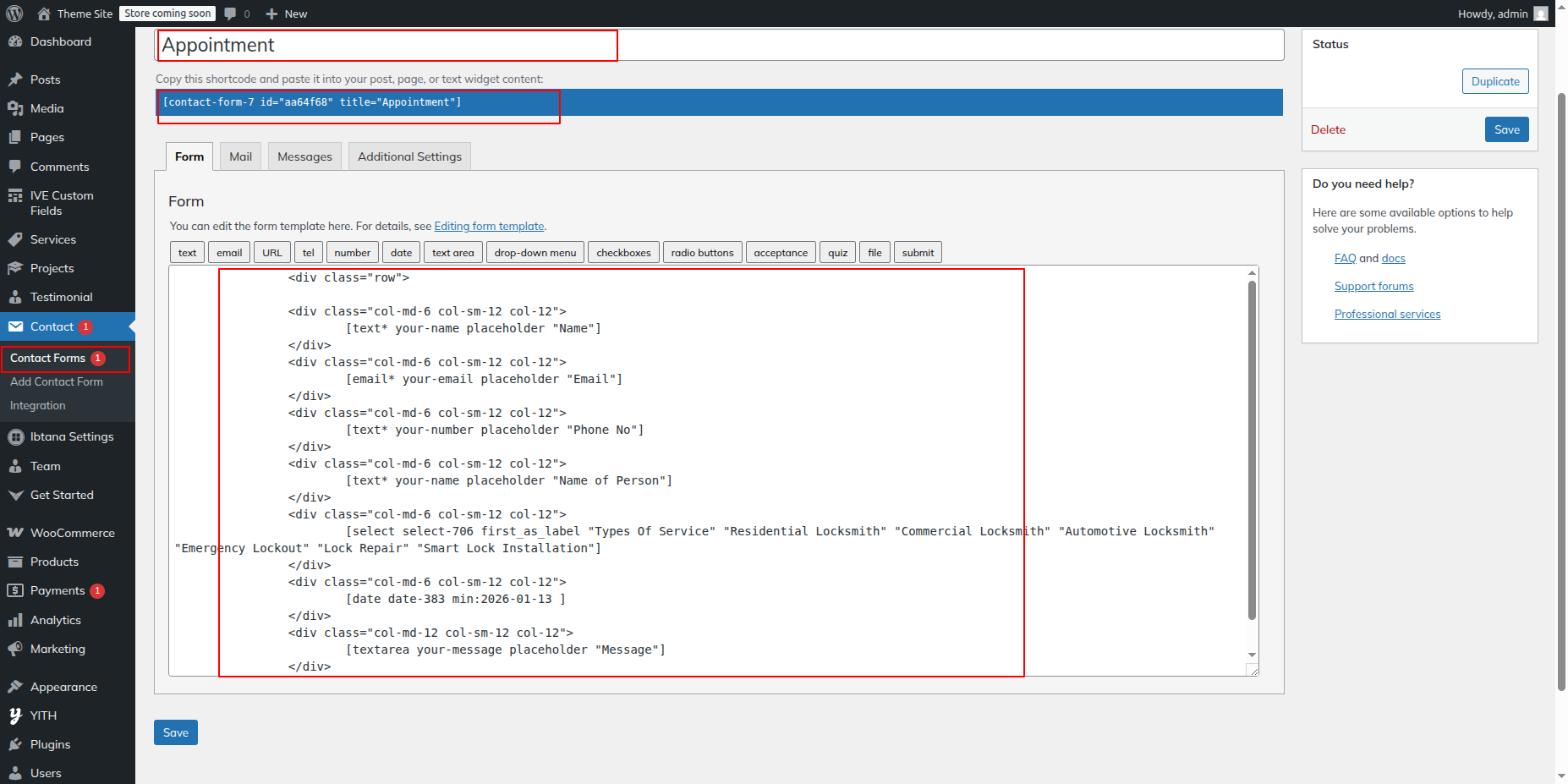The width and height of the screenshot is (1568, 784).
Task: Open Analytics bar chart icon
Action: point(15,620)
